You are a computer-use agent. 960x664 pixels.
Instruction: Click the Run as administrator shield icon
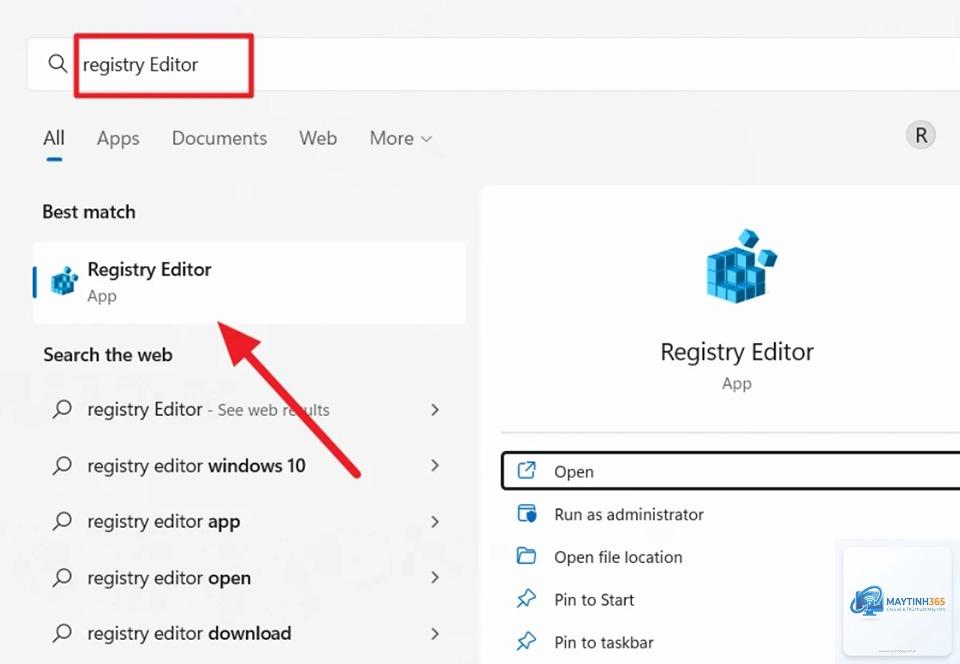[x=527, y=513]
